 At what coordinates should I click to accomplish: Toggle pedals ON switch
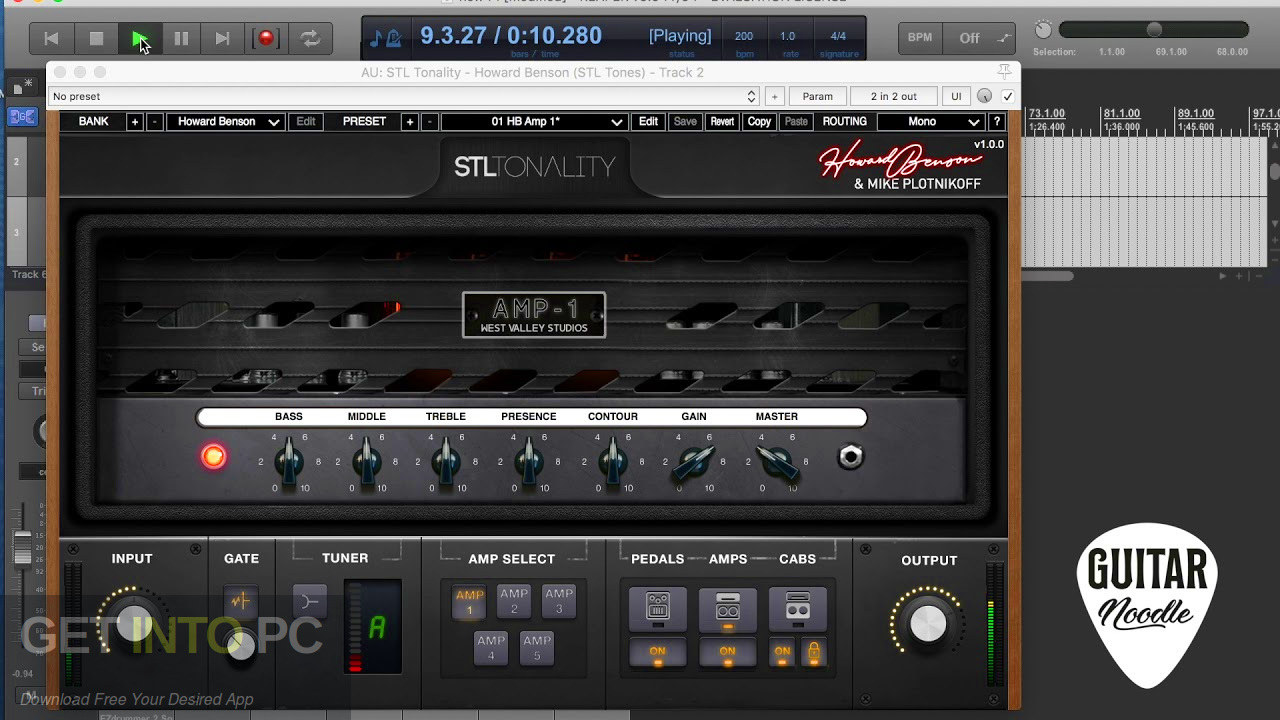657,652
